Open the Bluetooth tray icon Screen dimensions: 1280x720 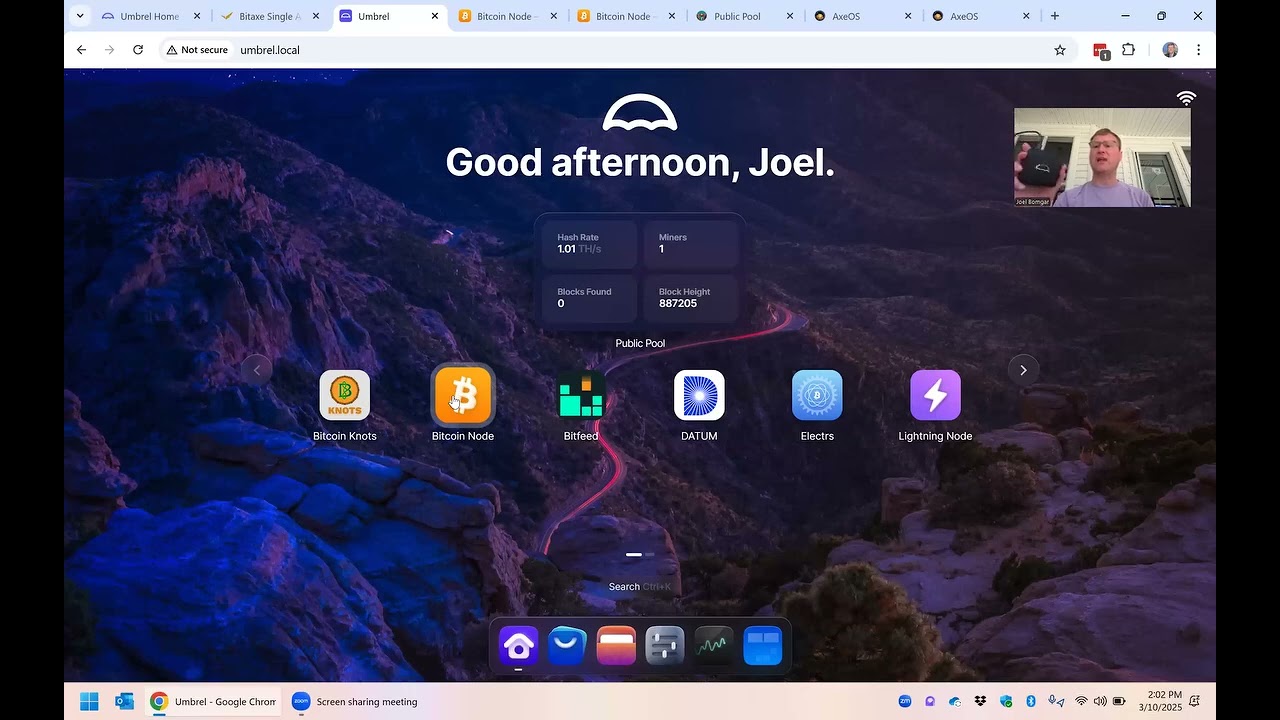tap(1031, 702)
